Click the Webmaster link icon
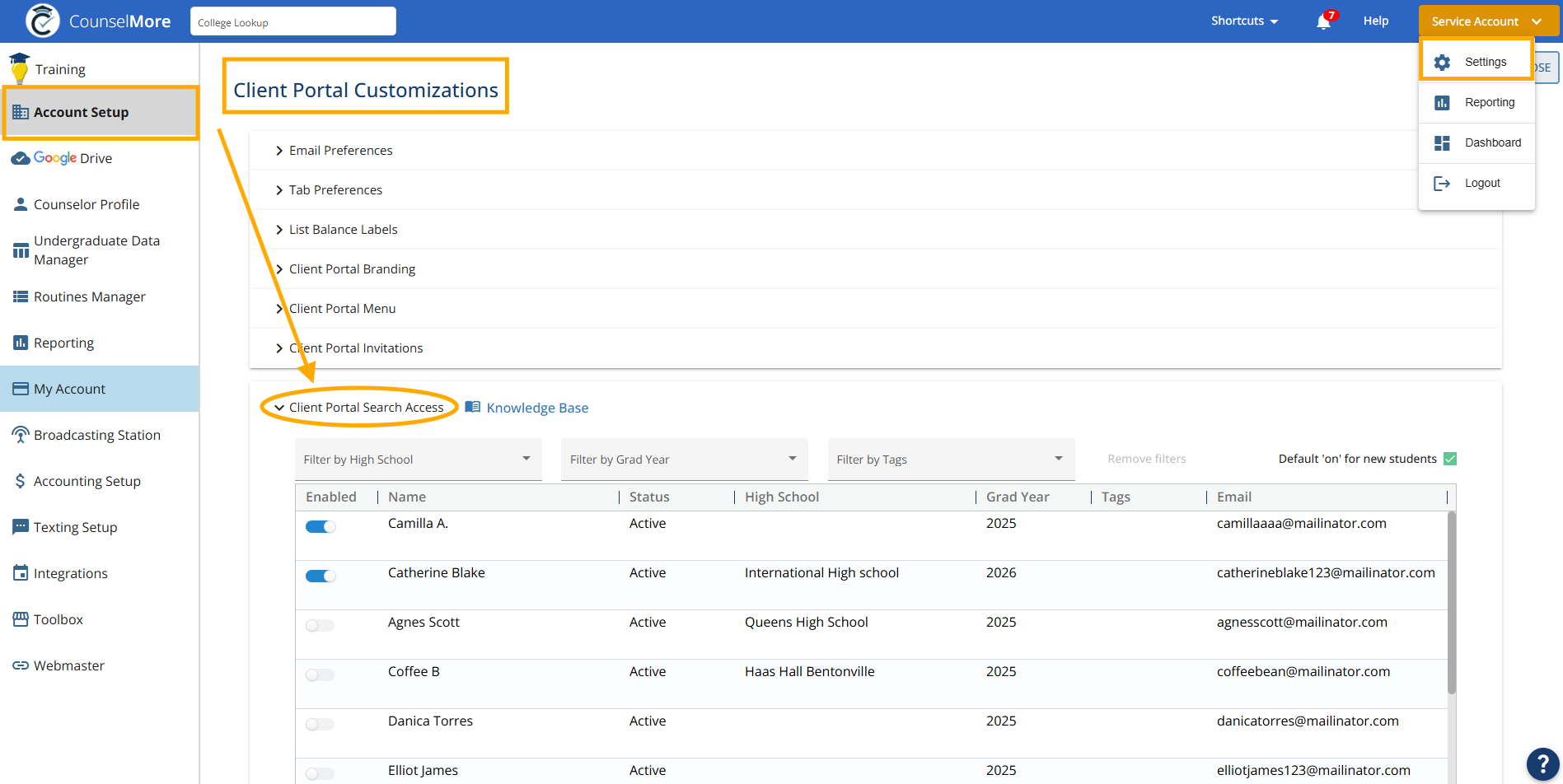The image size is (1563, 784). coord(21,665)
